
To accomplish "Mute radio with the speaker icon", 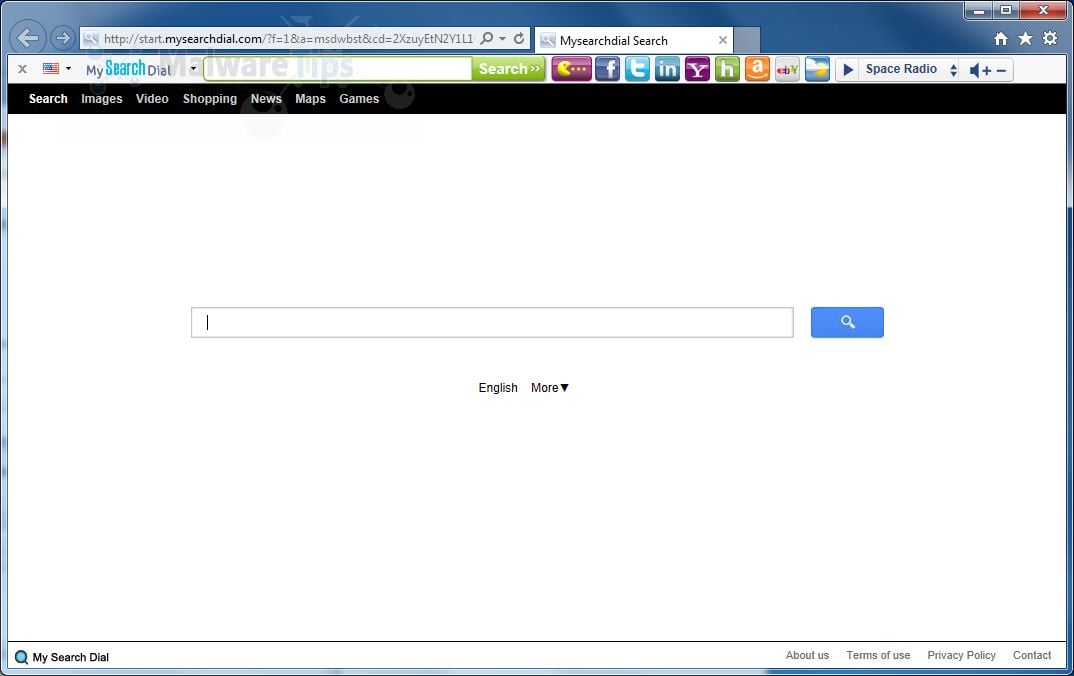I will click(x=973, y=69).
